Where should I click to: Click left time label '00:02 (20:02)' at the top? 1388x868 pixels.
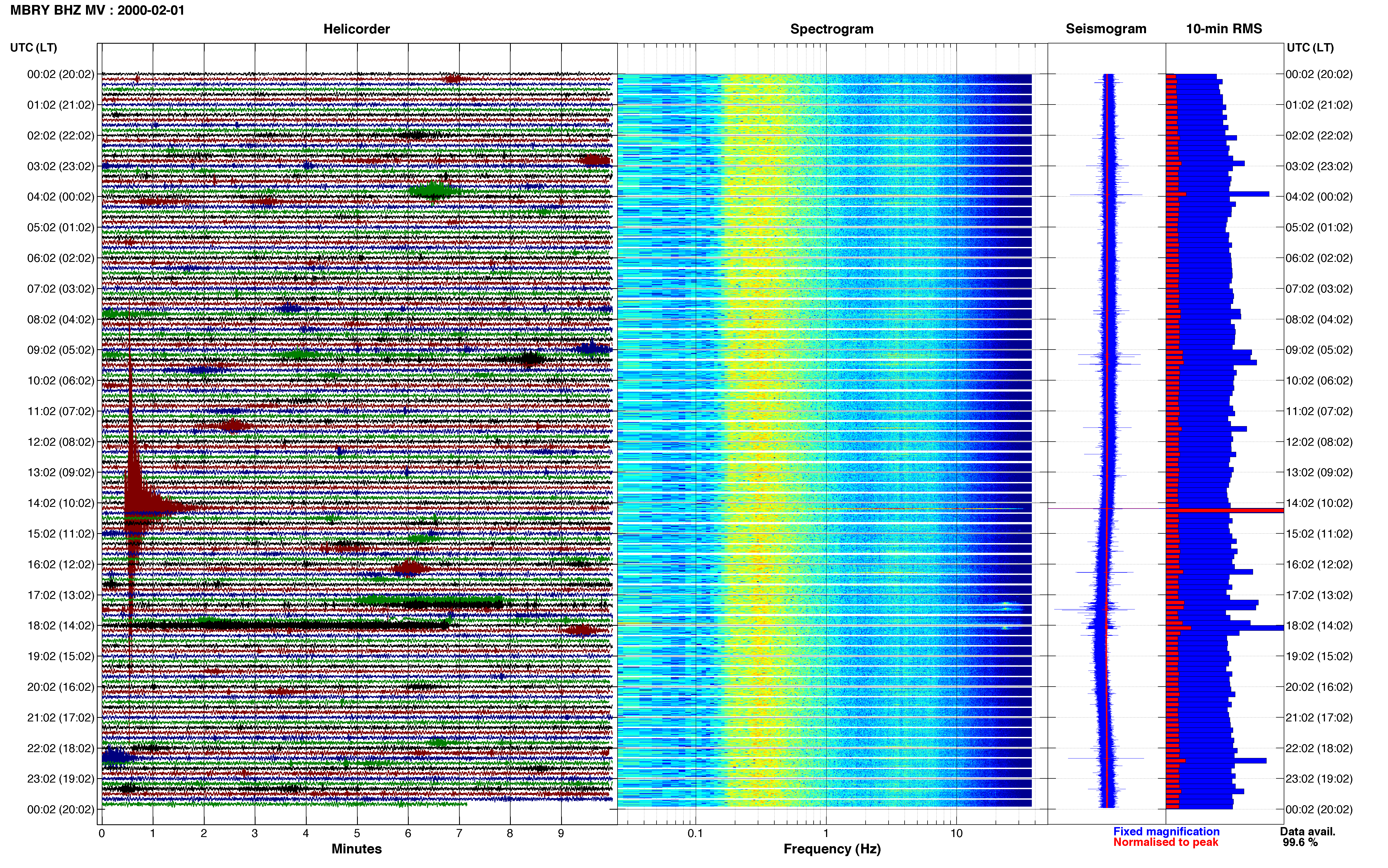tap(60, 74)
